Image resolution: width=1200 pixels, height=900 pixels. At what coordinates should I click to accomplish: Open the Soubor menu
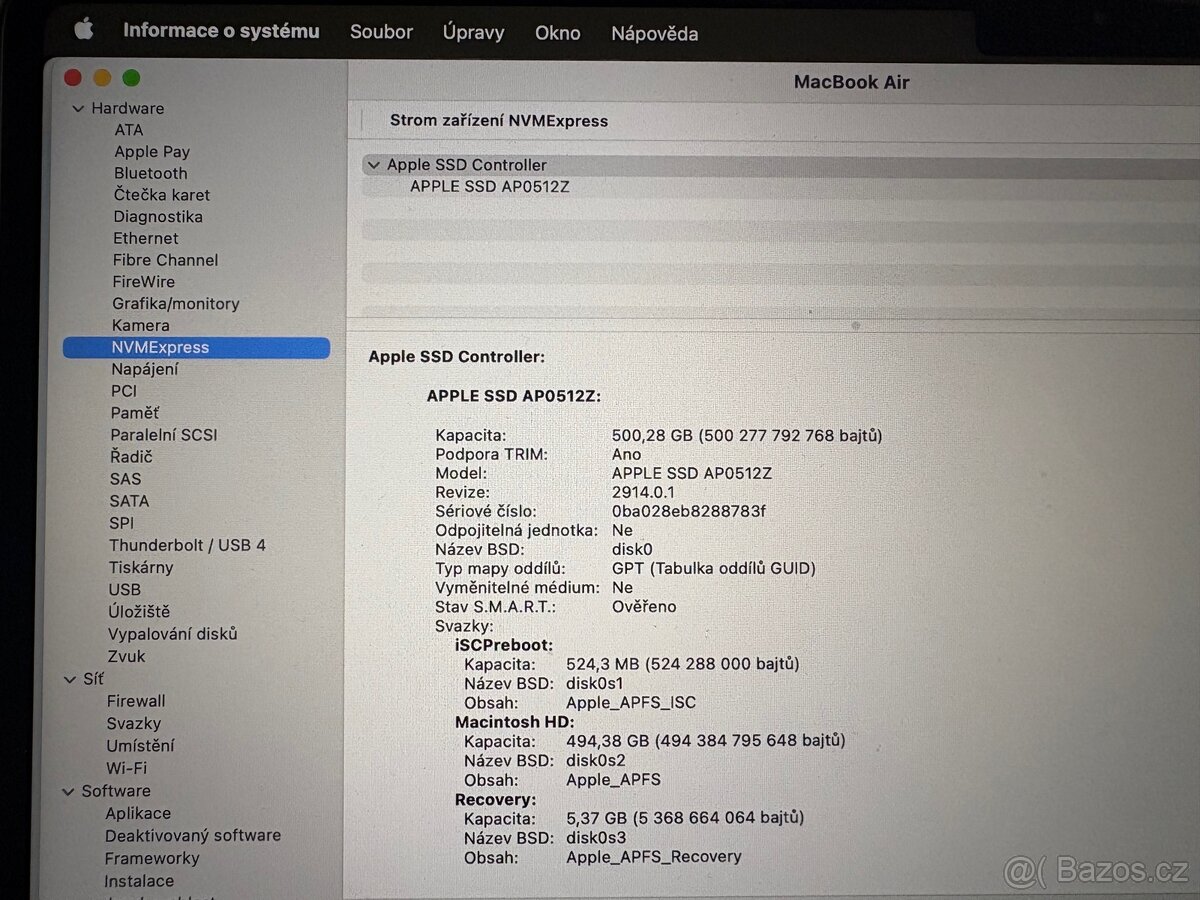[x=381, y=32]
